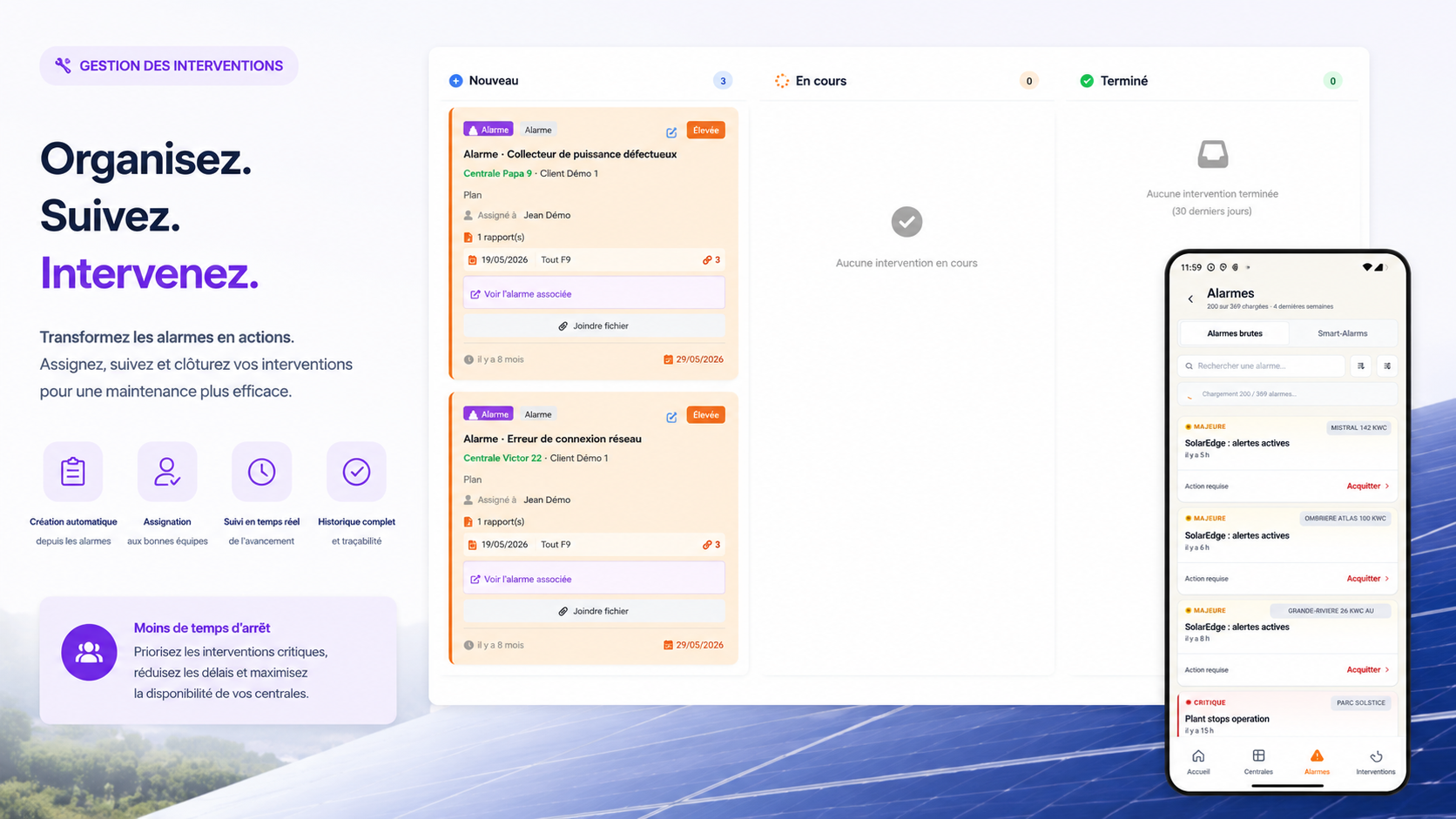Click the Suivi en temps réel clock icon
The height and width of the screenshot is (819, 1456).
coord(261,472)
